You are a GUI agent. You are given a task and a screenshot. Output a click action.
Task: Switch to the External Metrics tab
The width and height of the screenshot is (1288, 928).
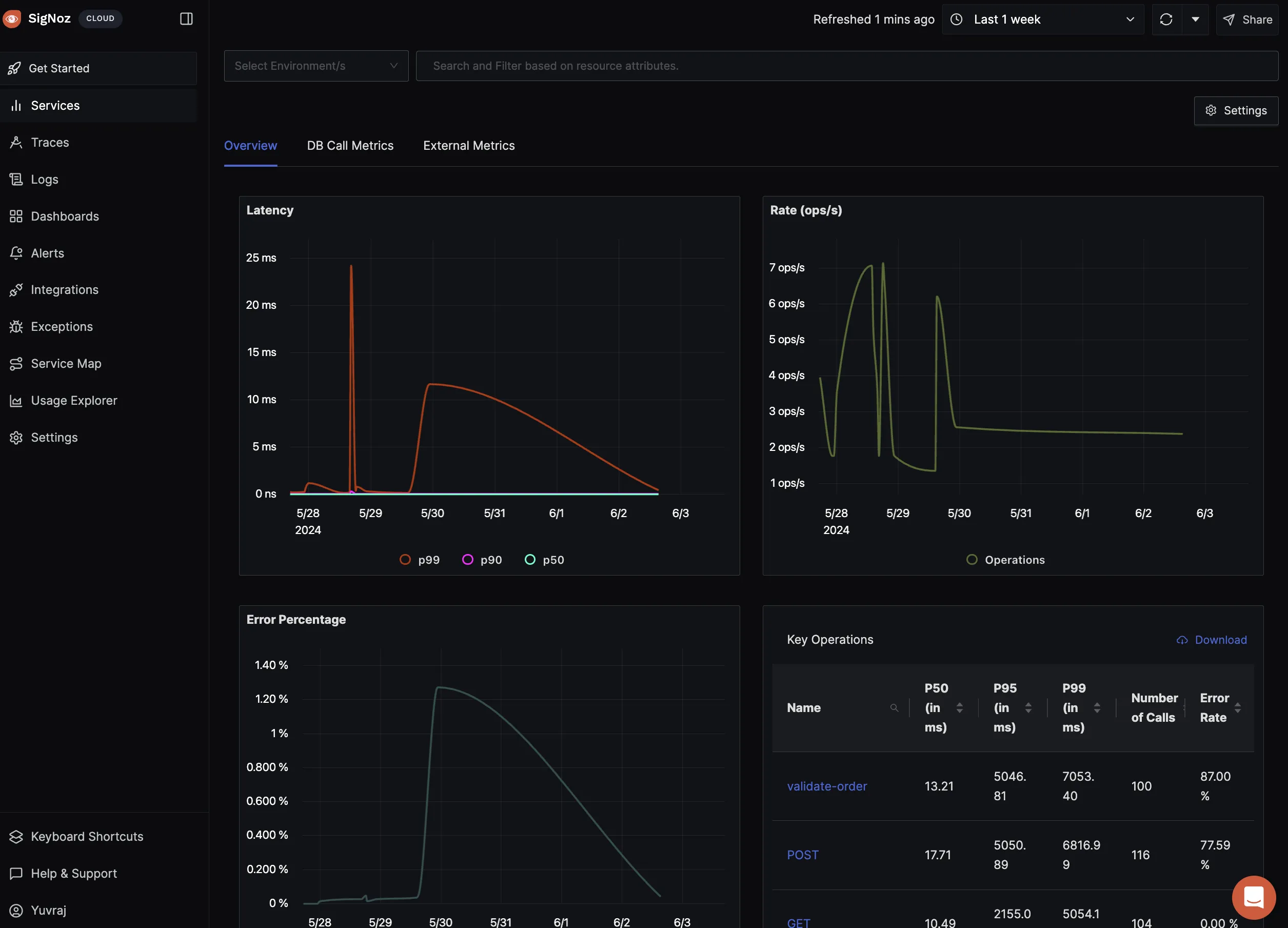[468, 145]
